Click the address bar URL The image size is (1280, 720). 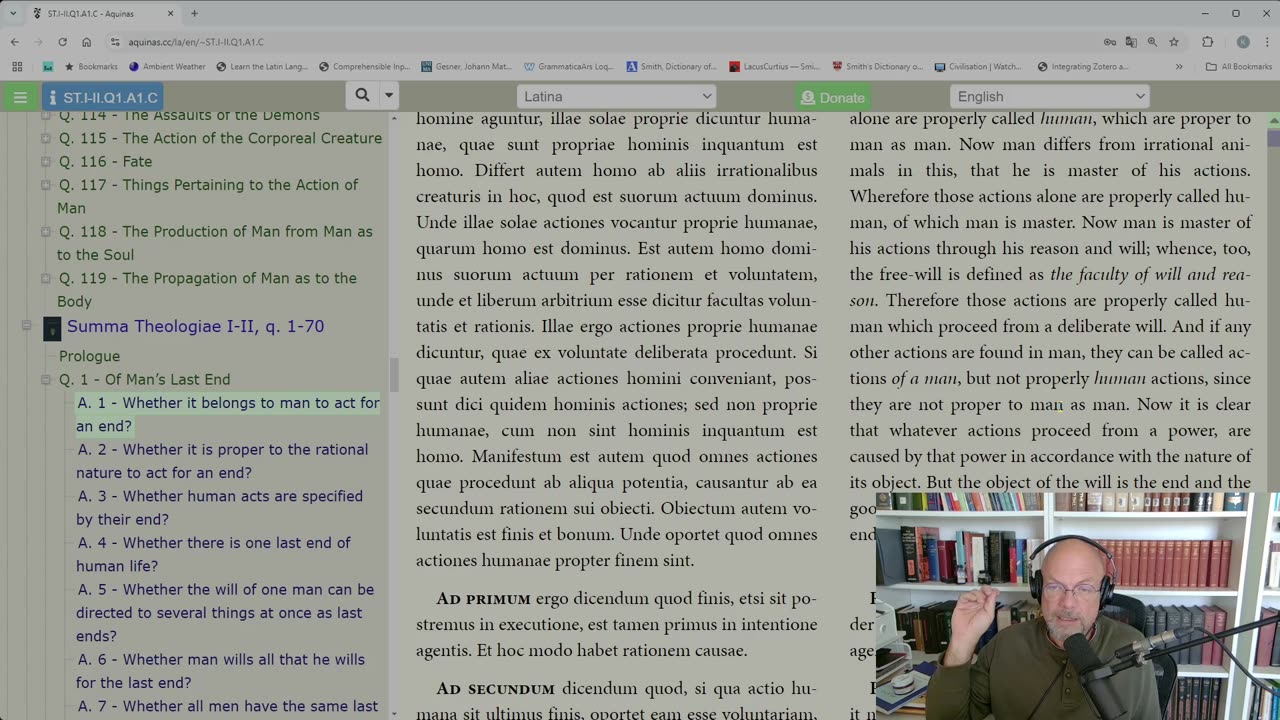coord(195,42)
